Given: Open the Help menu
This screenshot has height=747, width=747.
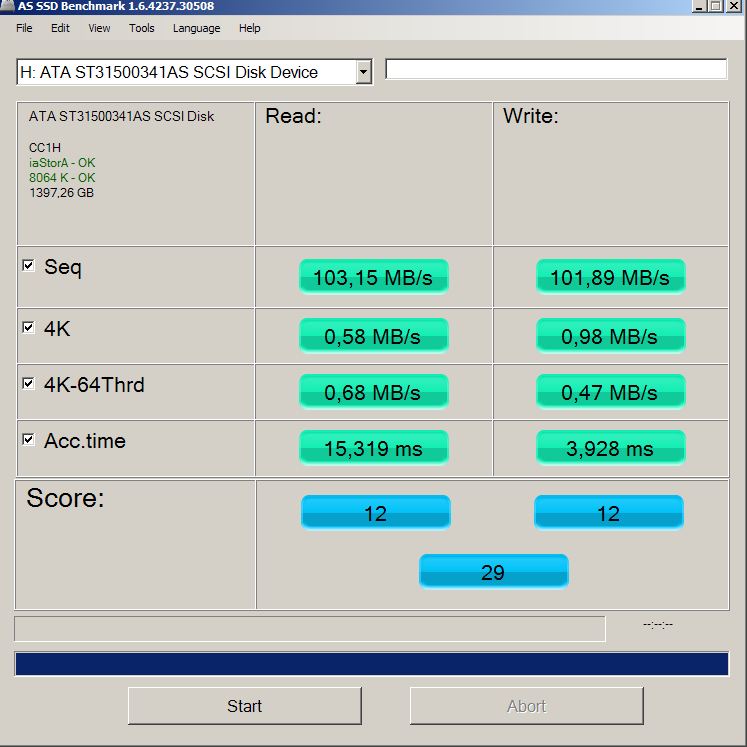Looking at the screenshot, I should click(250, 28).
